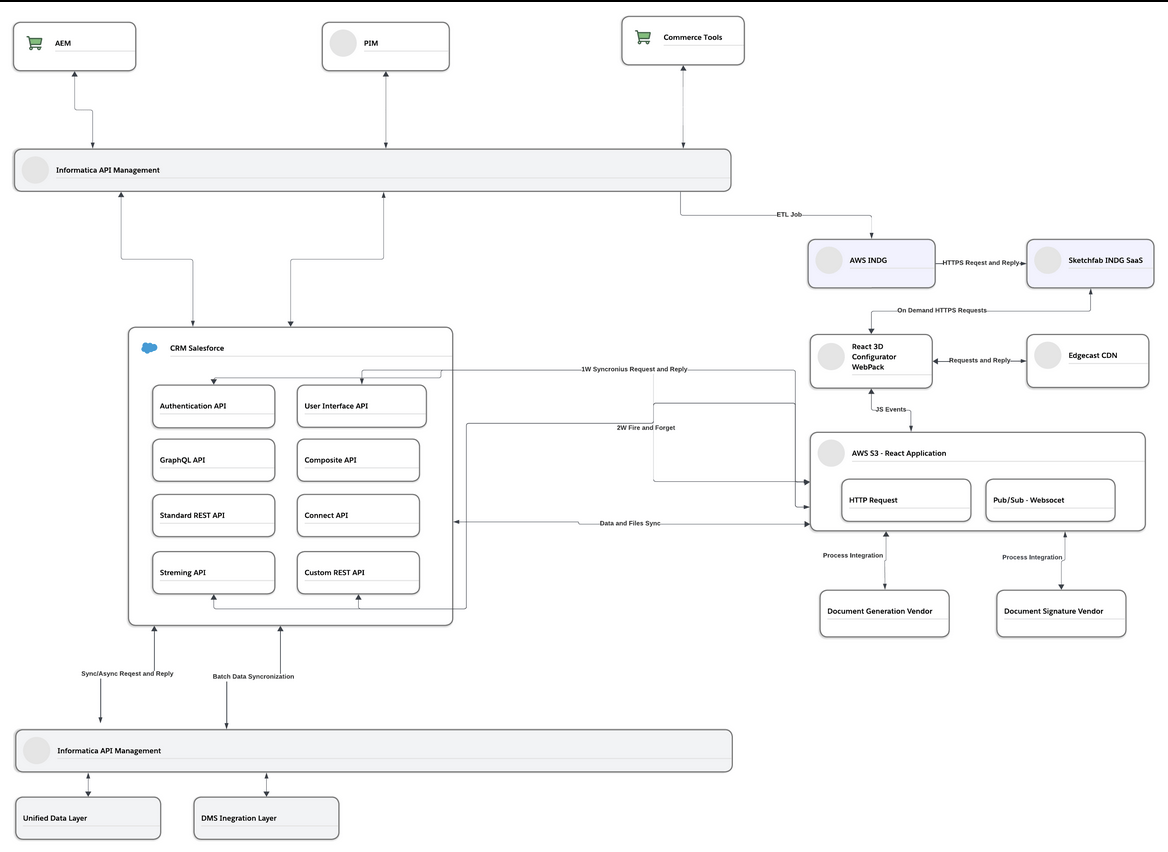Click the CRM Salesforce title text
This screenshot has width=1168, height=852.
pos(197,348)
